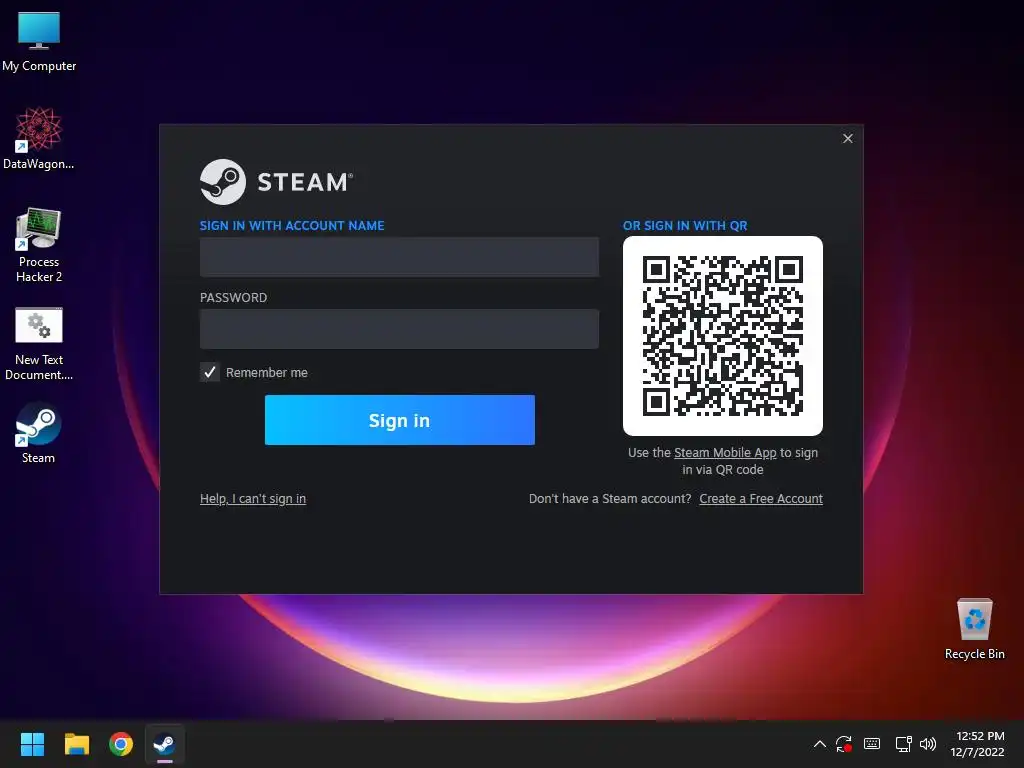Open the network status tray icon

click(x=903, y=744)
